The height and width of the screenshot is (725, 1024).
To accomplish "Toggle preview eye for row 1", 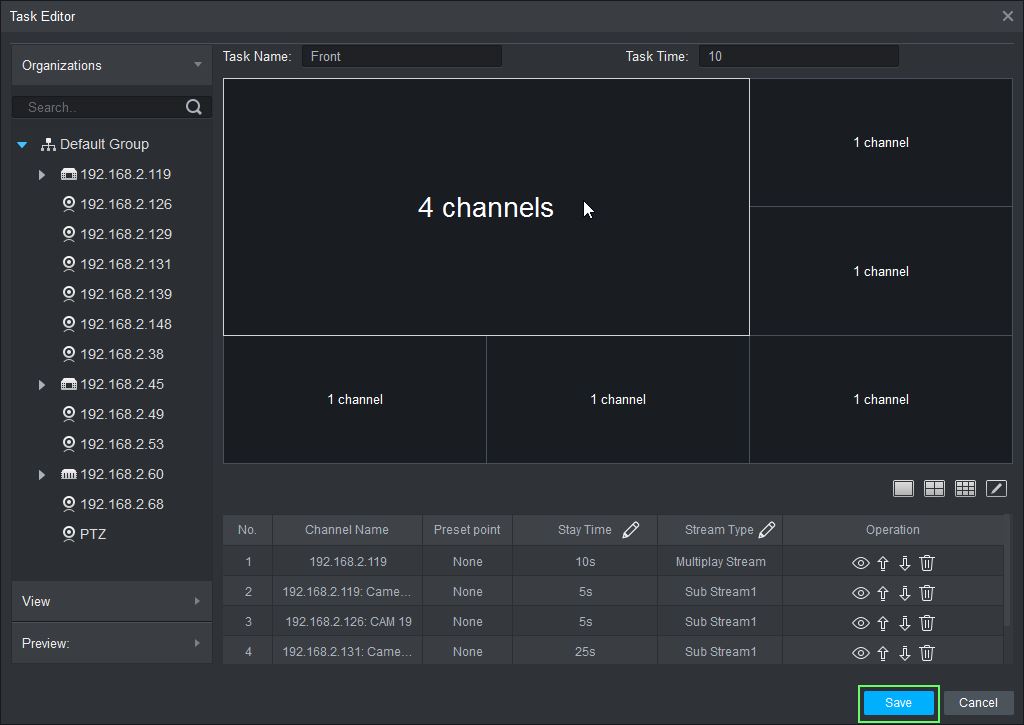I will pyautogui.click(x=860, y=563).
